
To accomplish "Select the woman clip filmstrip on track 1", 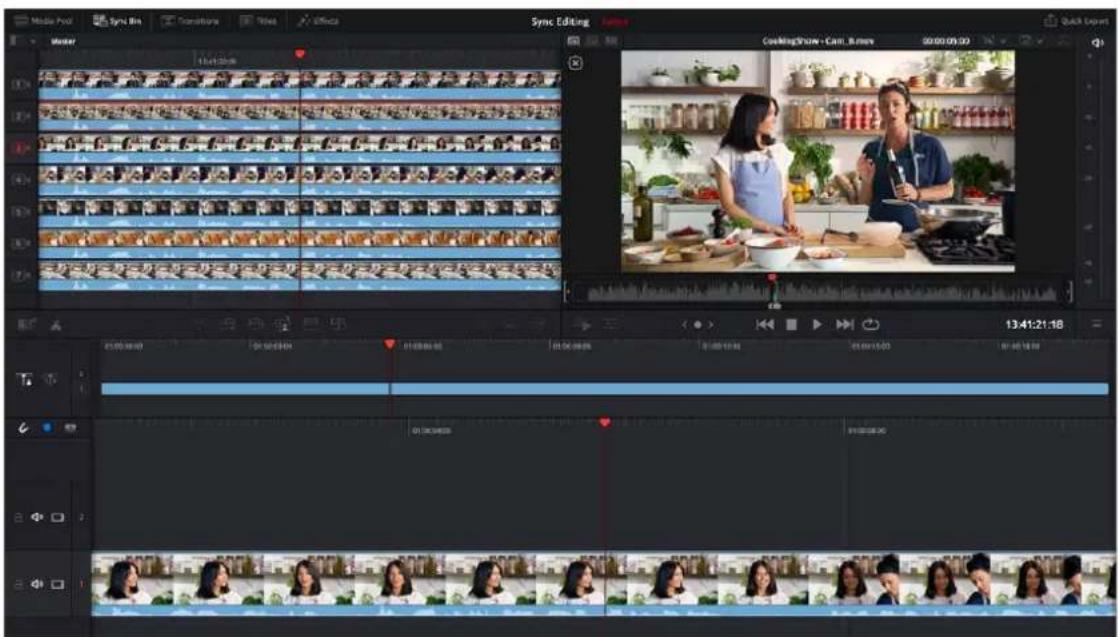I will tap(603, 579).
